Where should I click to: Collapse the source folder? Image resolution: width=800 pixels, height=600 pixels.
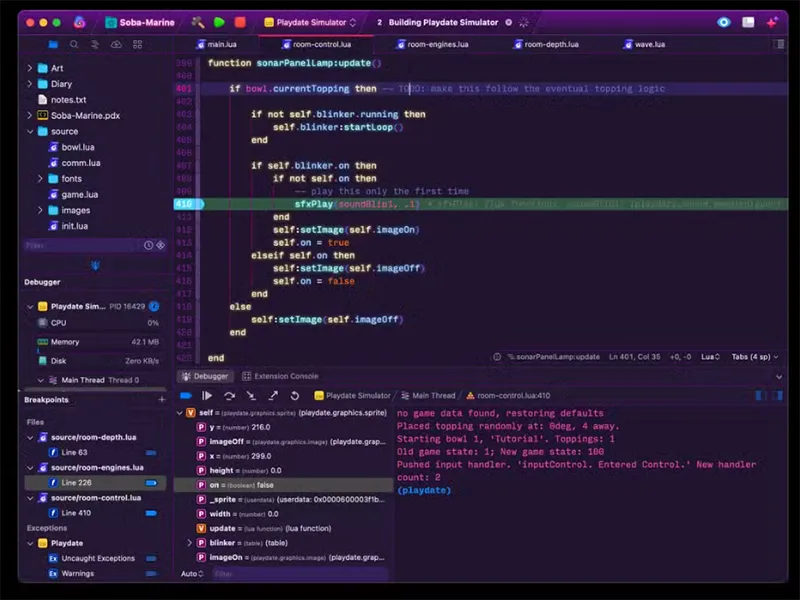pos(30,131)
